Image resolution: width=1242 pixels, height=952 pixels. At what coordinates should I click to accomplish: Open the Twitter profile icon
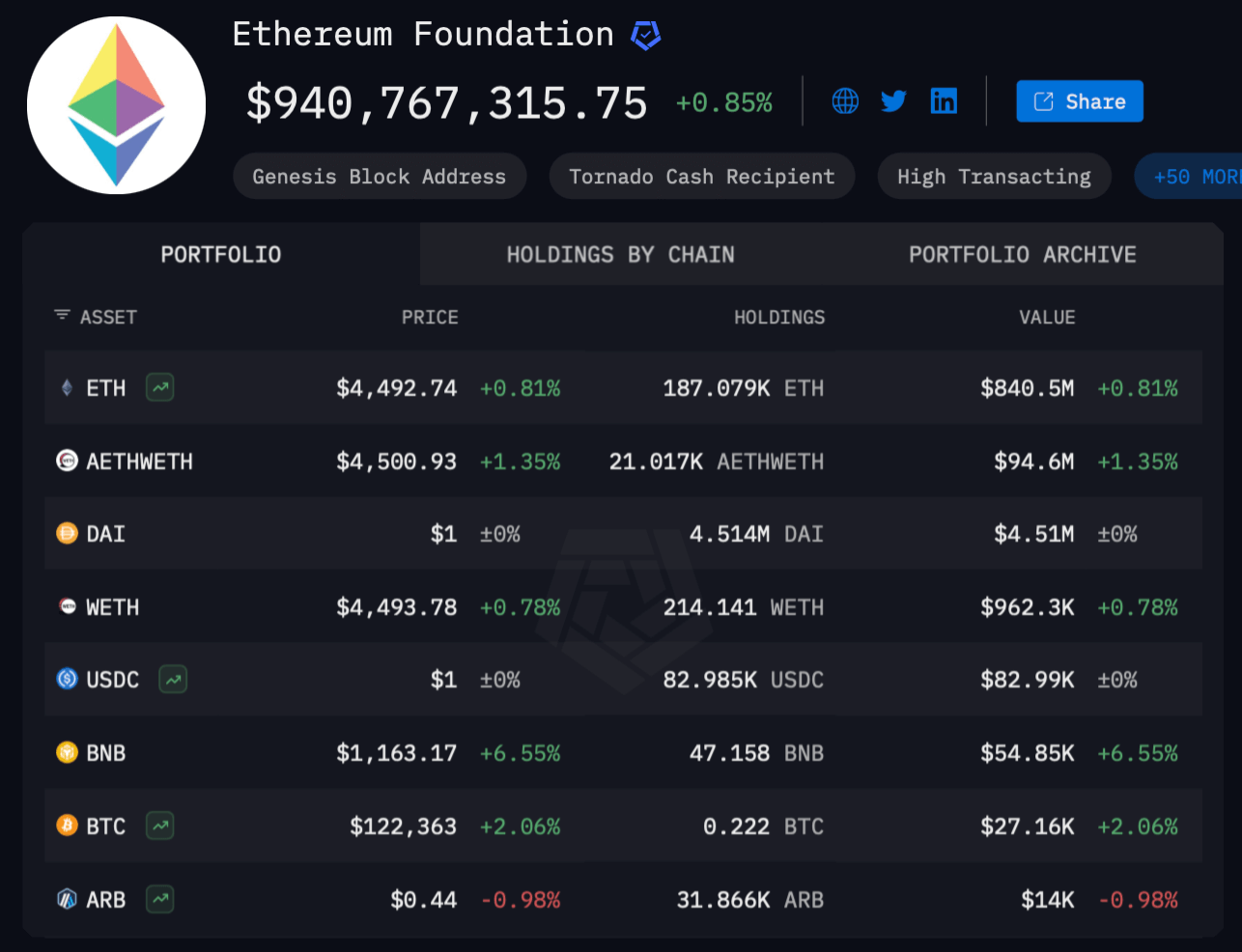tap(893, 101)
